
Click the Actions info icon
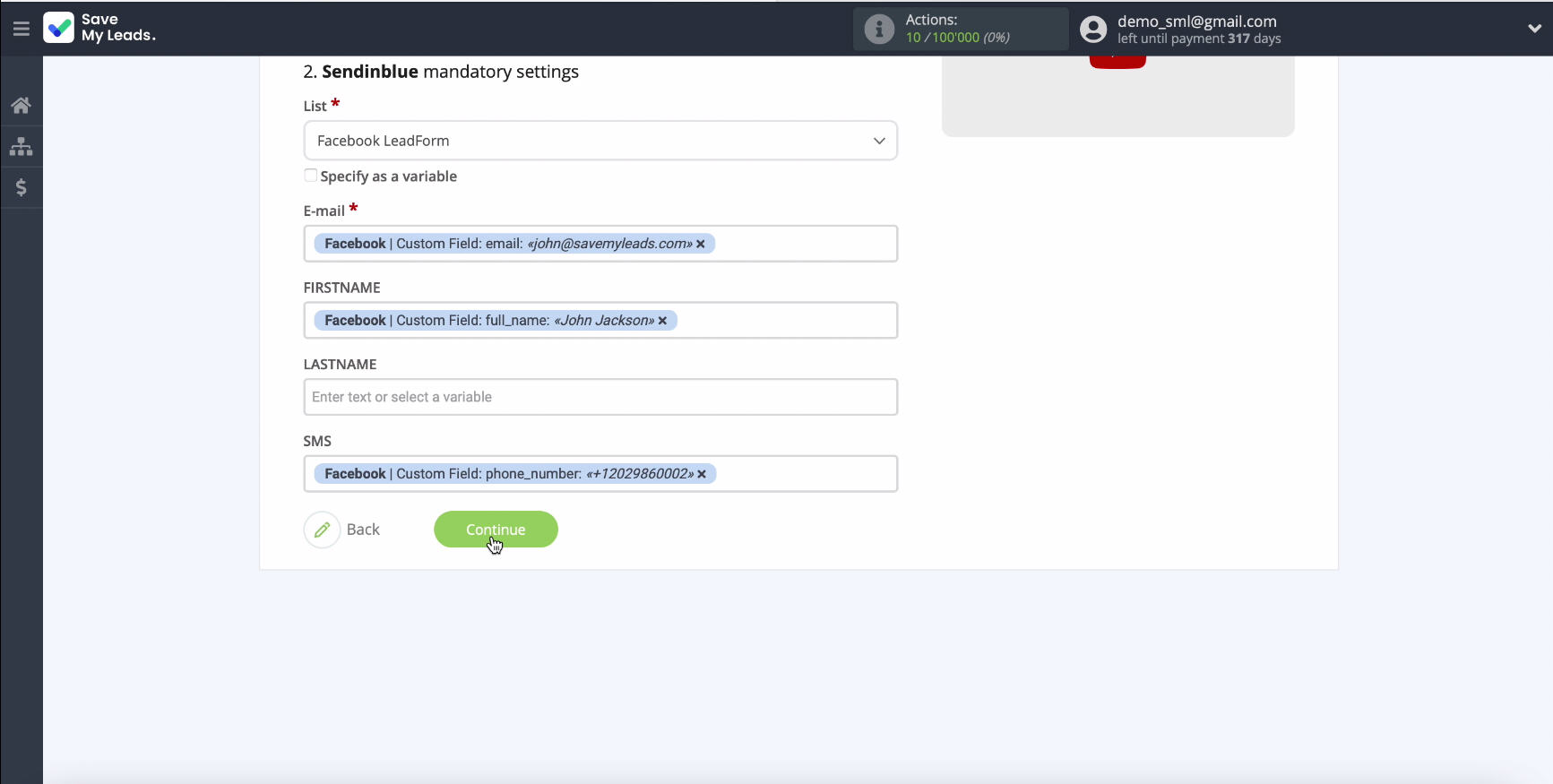click(879, 29)
